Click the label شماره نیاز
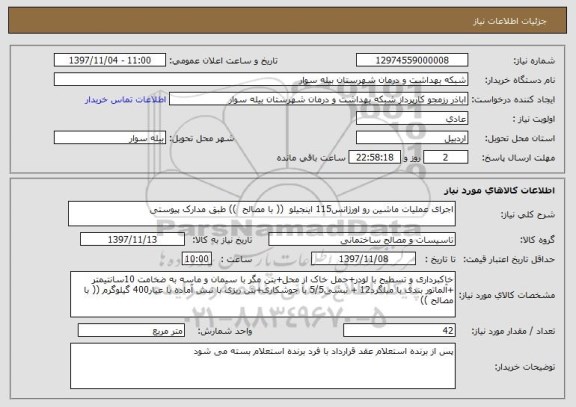Screen dimensions: 576x407 point(534,61)
